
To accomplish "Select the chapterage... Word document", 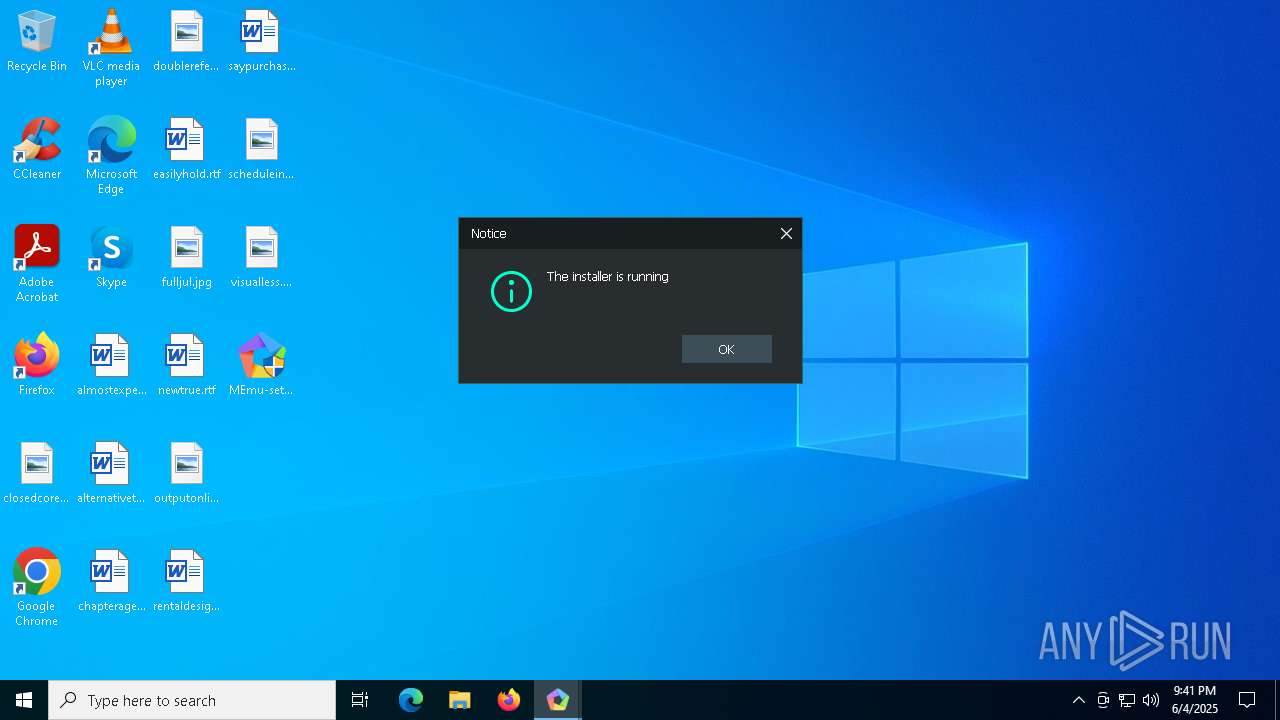I will 111,582.
